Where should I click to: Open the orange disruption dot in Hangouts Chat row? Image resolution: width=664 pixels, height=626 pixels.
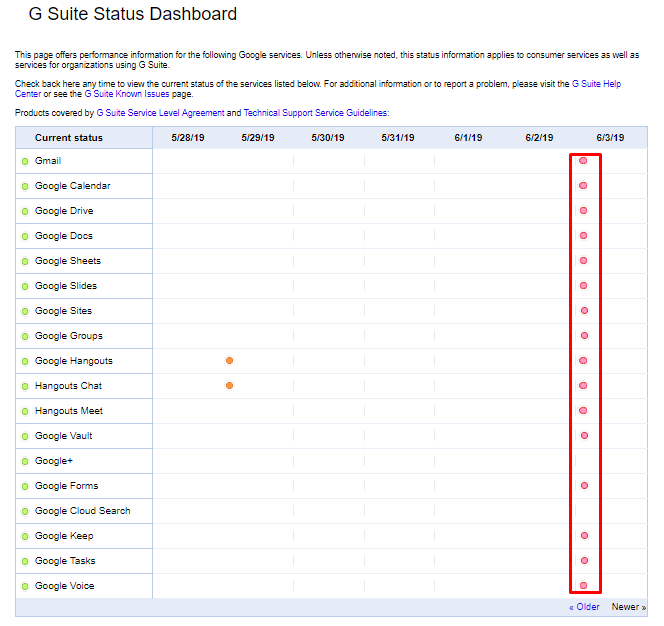[x=230, y=385]
